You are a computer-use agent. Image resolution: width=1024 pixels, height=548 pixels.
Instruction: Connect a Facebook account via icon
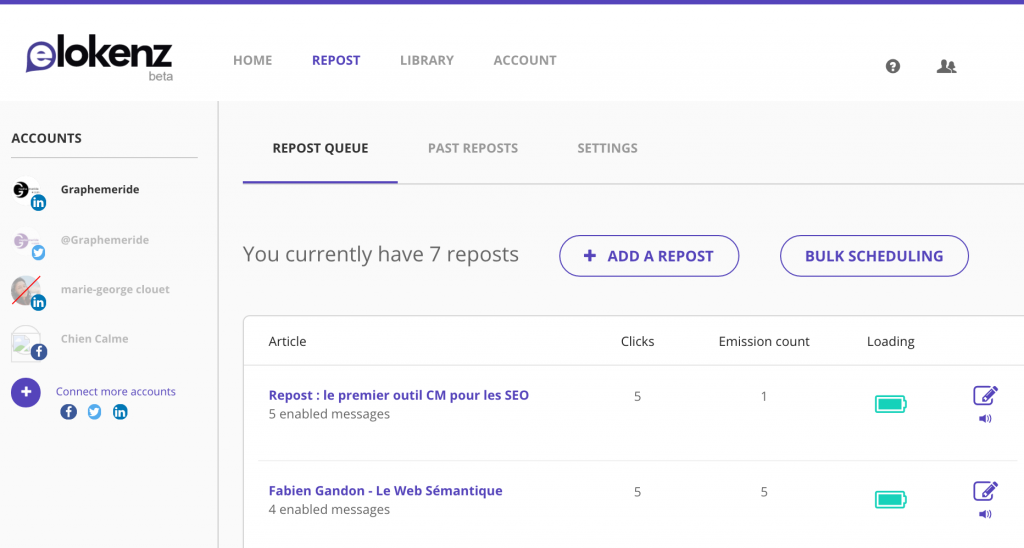tap(68, 412)
